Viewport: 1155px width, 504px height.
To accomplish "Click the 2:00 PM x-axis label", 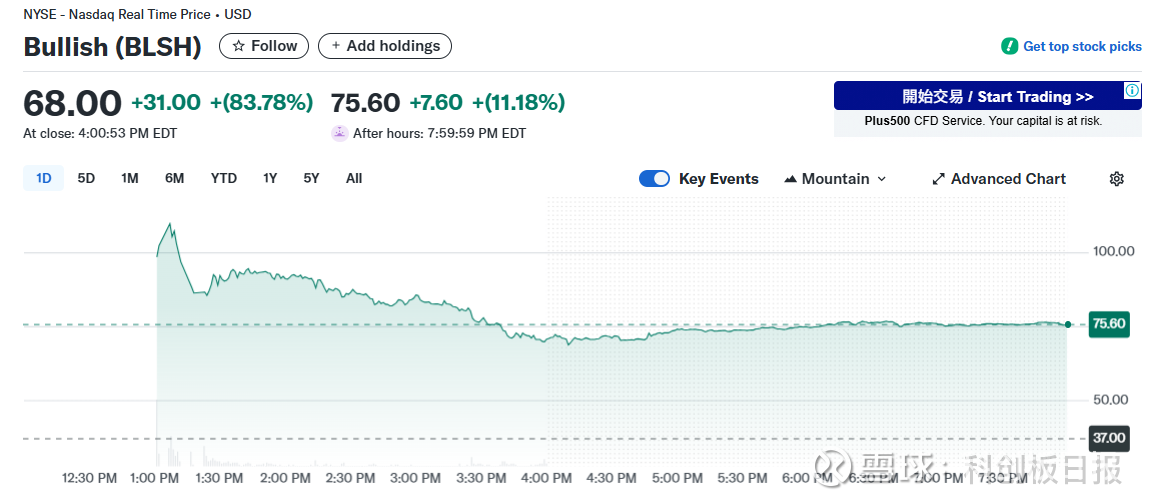I will tap(284, 478).
